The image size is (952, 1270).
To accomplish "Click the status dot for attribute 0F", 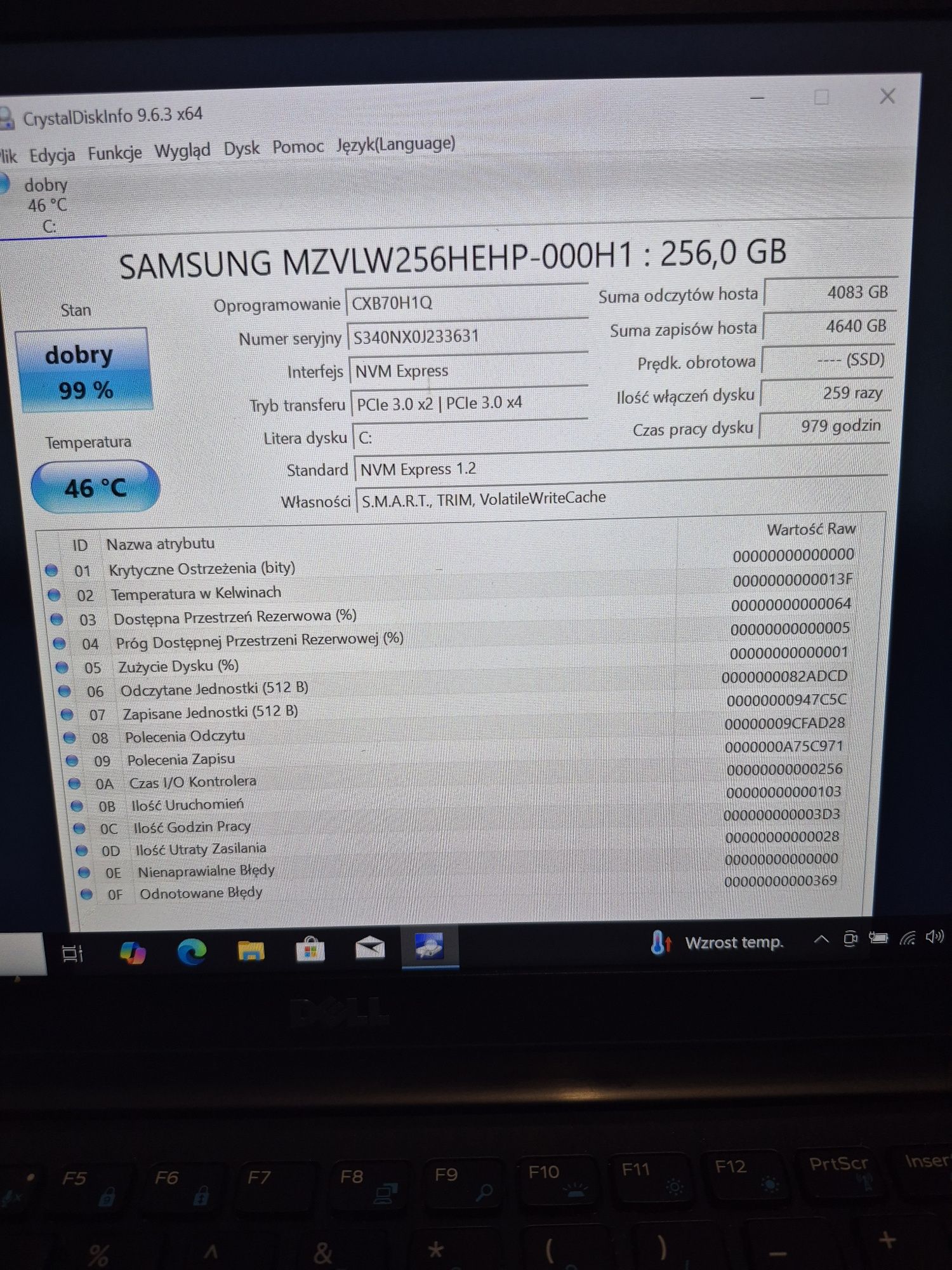I will coord(86,895).
